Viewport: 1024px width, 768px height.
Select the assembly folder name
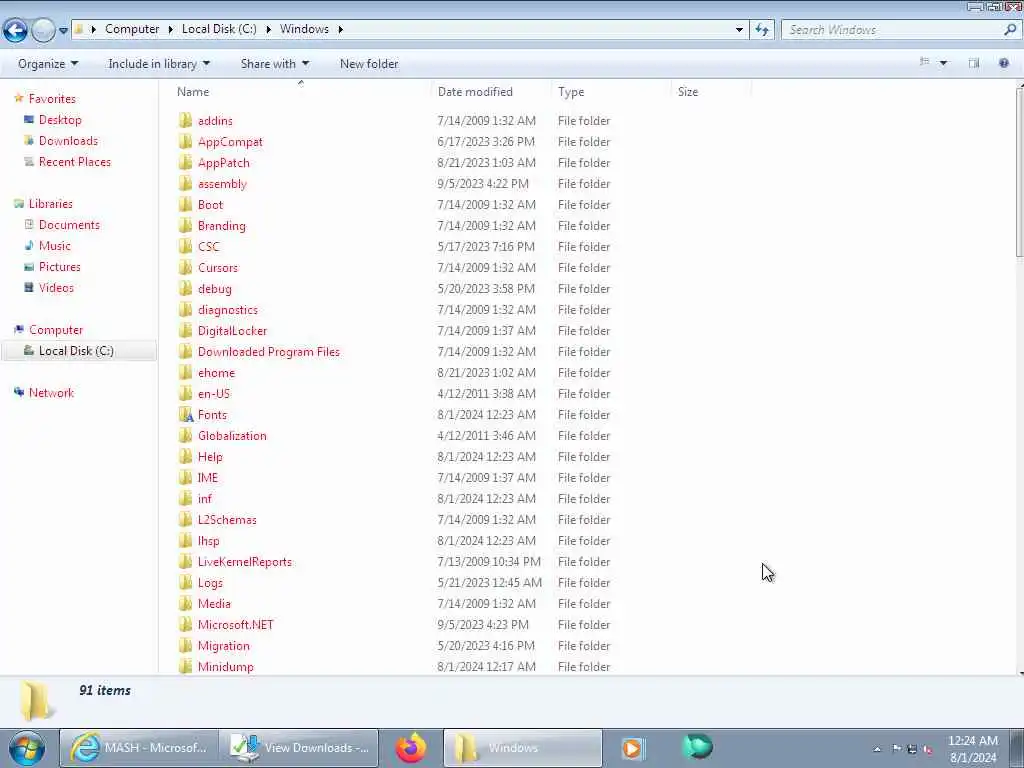click(x=222, y=184)
